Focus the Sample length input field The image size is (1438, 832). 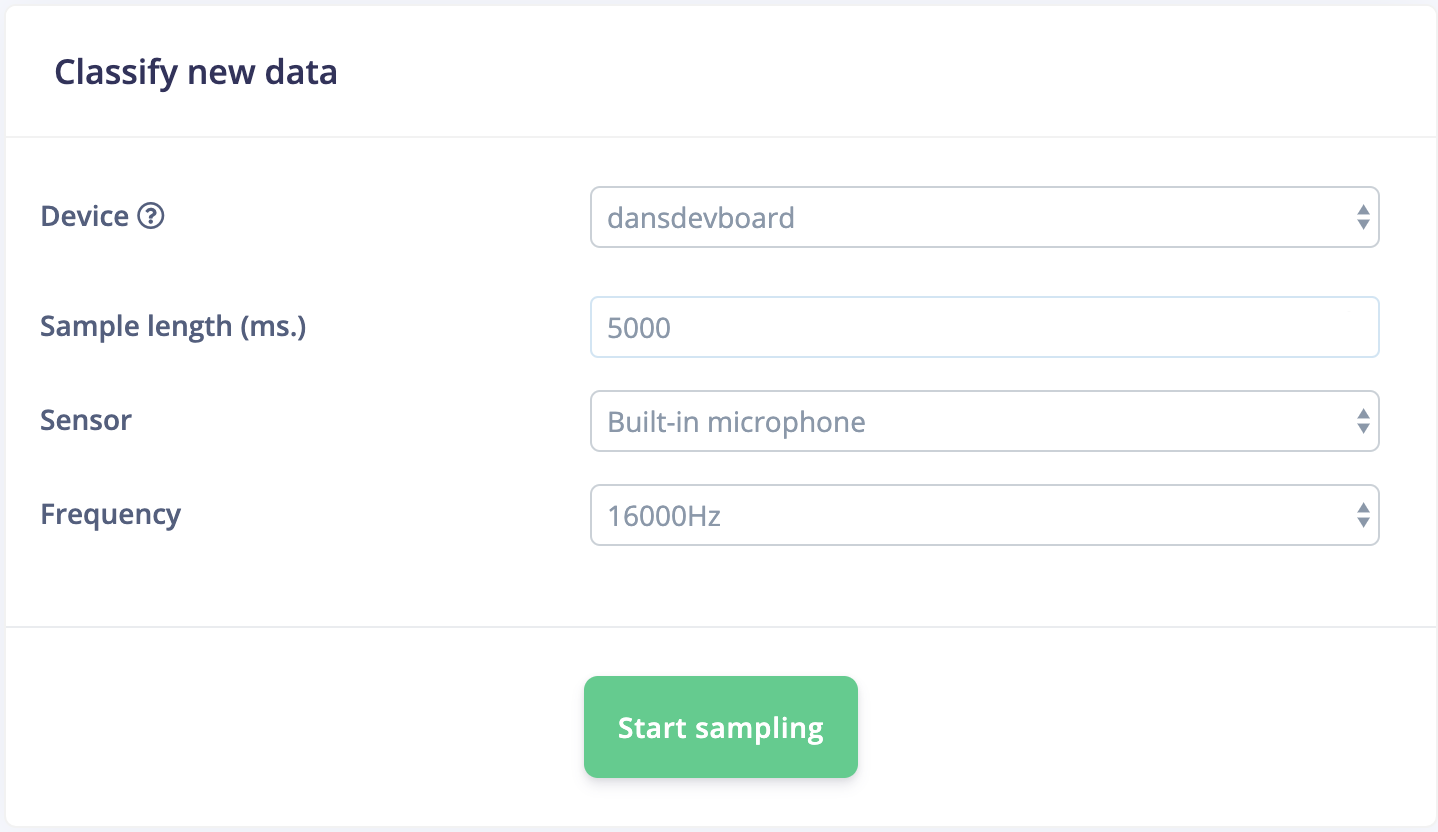tap(984, 327)
